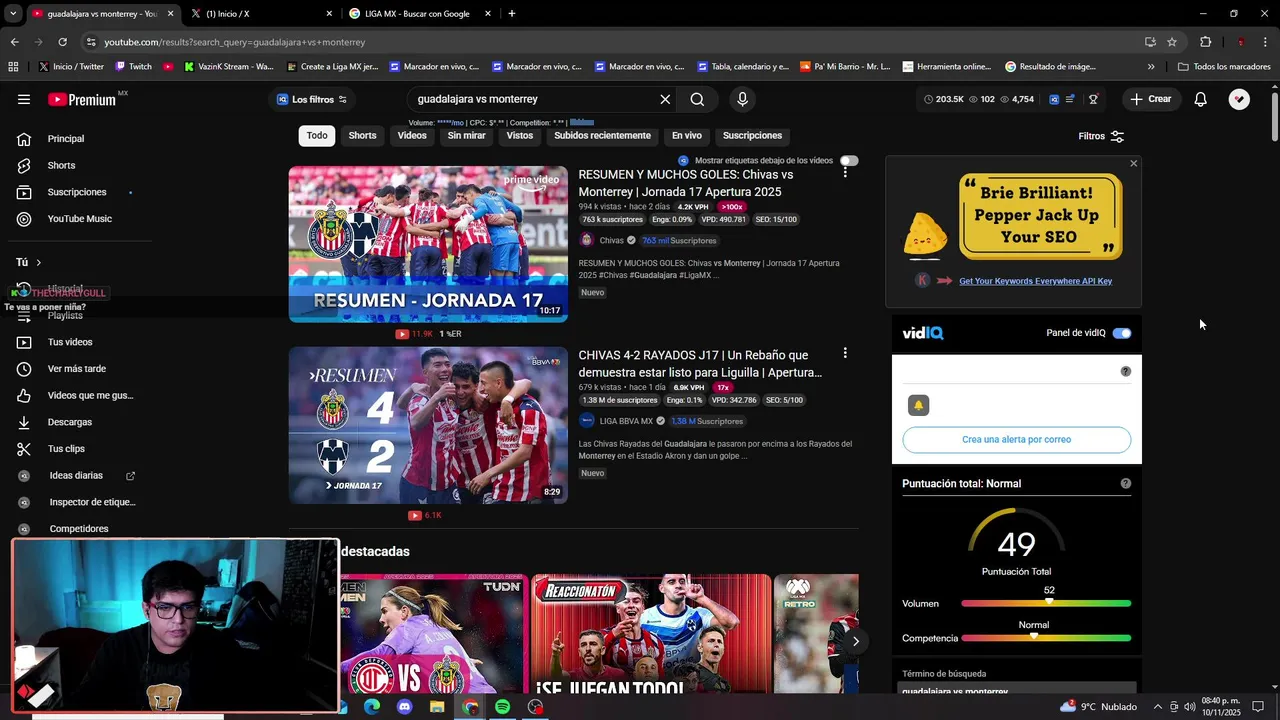Open more options for CHIVAS 4-2 RAYADOS video

tap(845, 353)
